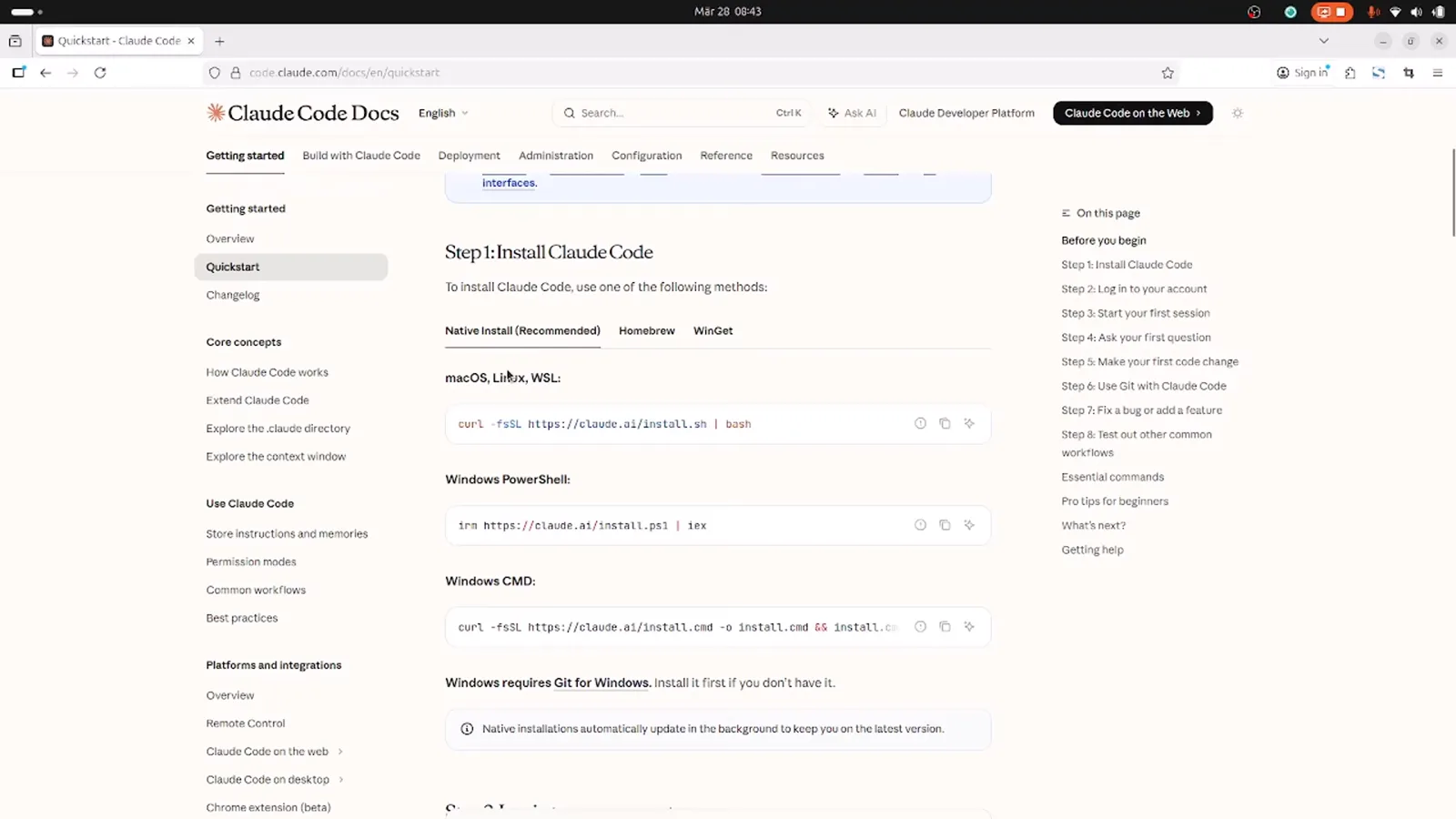The image size is (1456, 819).
Task: Click the Ask AI button
Action: pos(852,113)
